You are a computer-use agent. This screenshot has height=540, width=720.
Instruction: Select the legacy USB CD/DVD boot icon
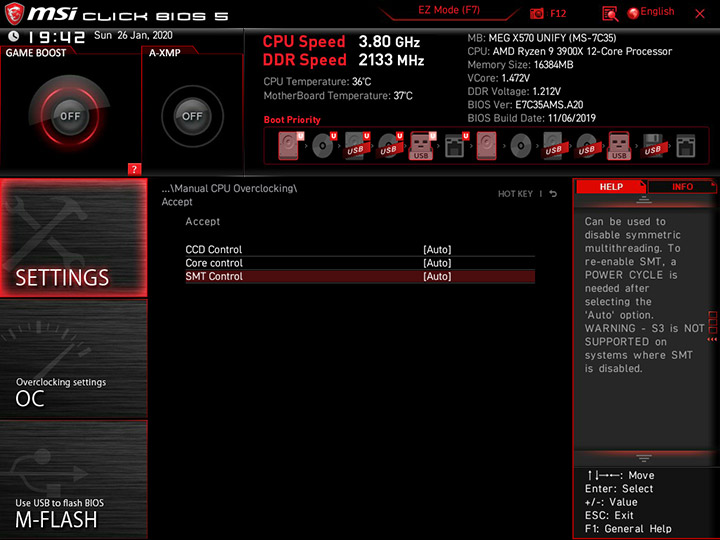pyautogui.click(x=587, y=146)
